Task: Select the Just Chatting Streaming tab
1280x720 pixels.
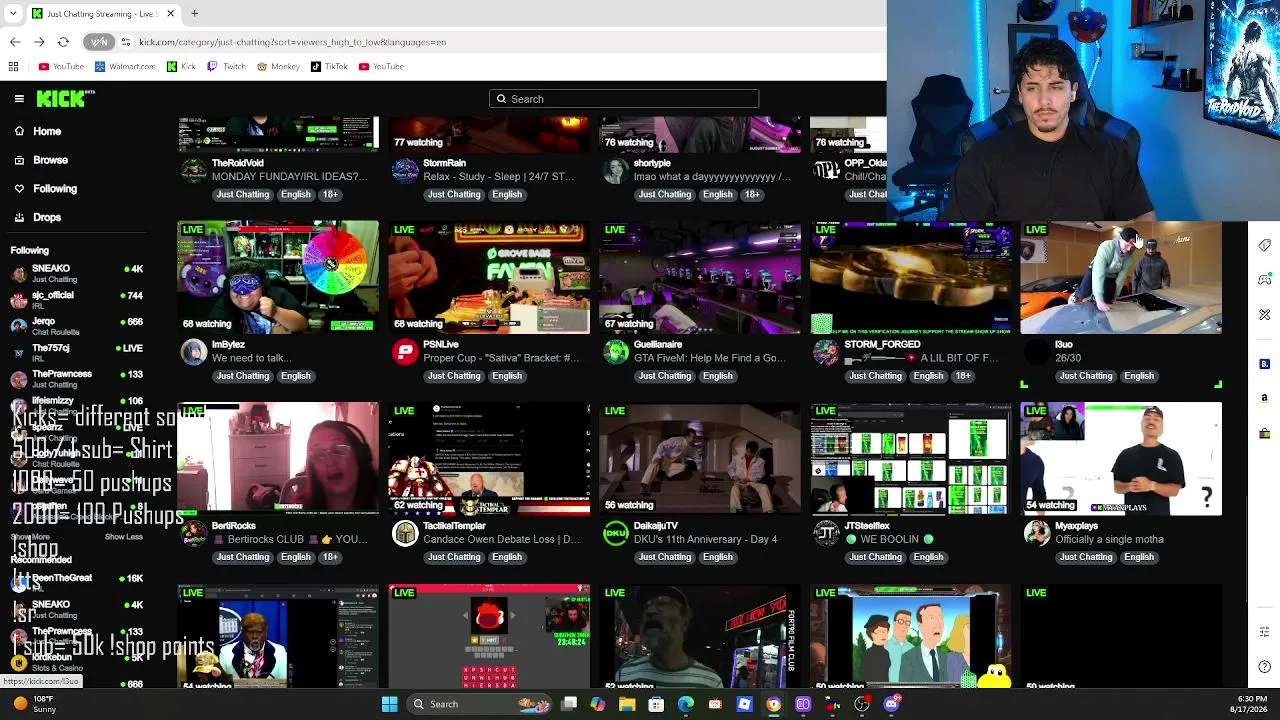Action: pos(103,13)
